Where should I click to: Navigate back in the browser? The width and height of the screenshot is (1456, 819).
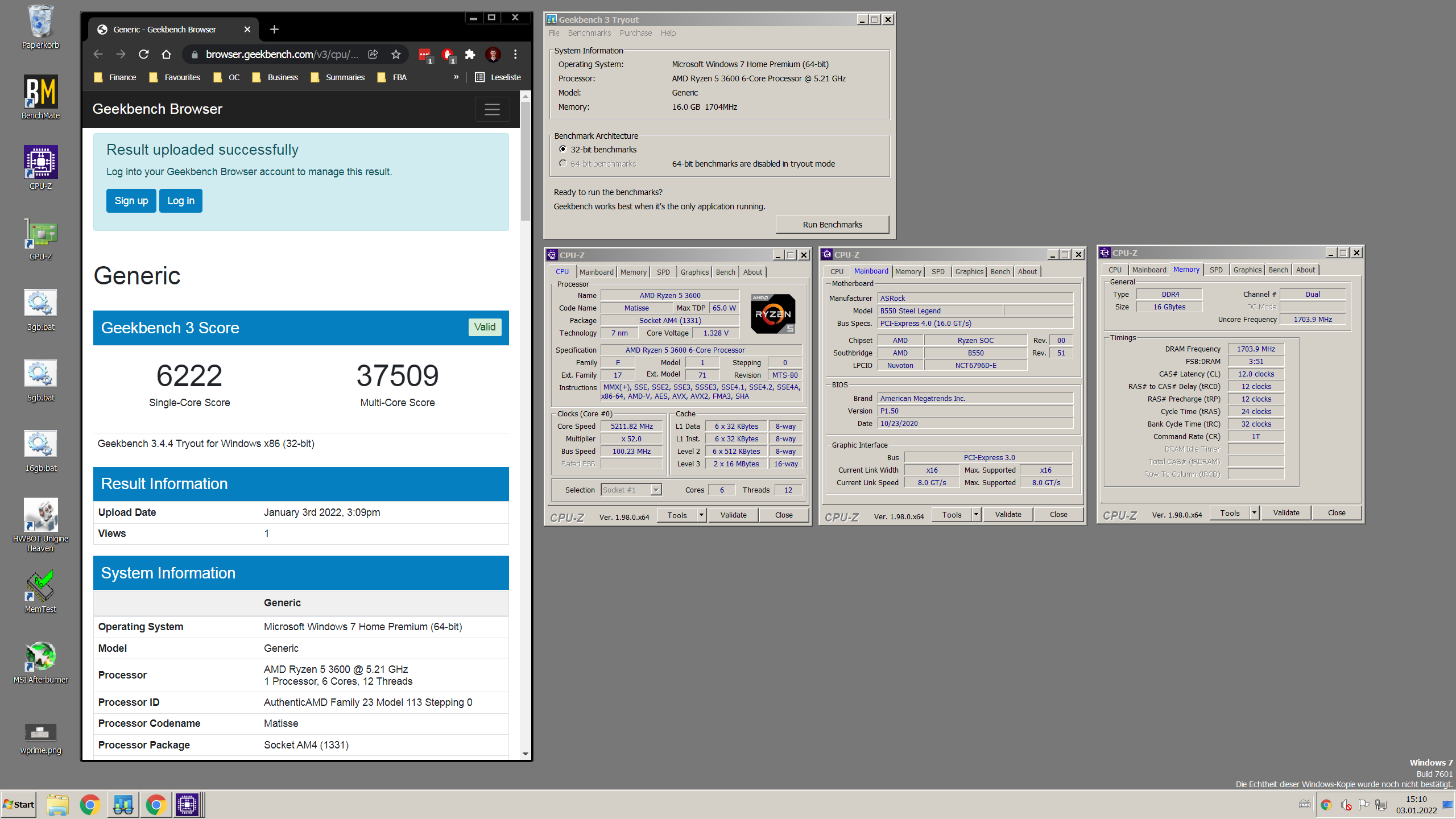point(98,54)
